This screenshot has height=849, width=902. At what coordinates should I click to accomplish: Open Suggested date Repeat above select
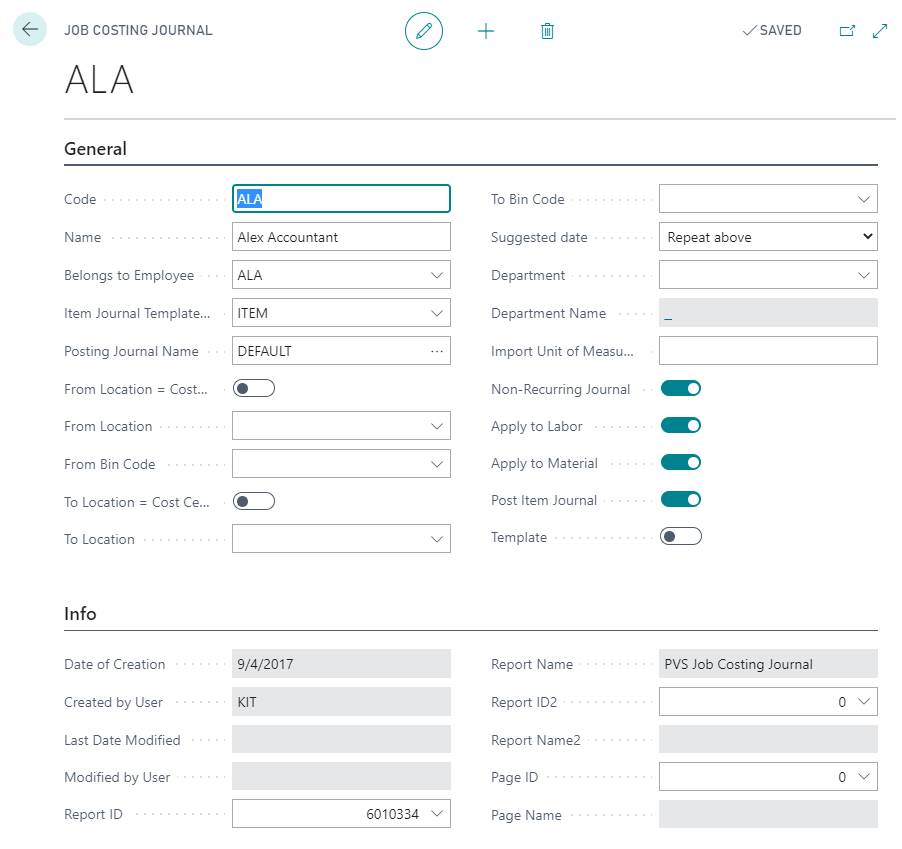pyautogui.click(x=768, y=237)
